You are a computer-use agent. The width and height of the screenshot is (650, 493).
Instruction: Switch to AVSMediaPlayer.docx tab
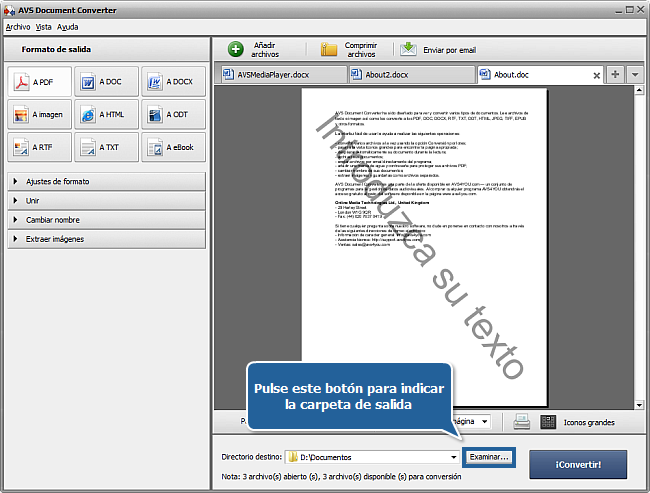[x=284, y=75]
